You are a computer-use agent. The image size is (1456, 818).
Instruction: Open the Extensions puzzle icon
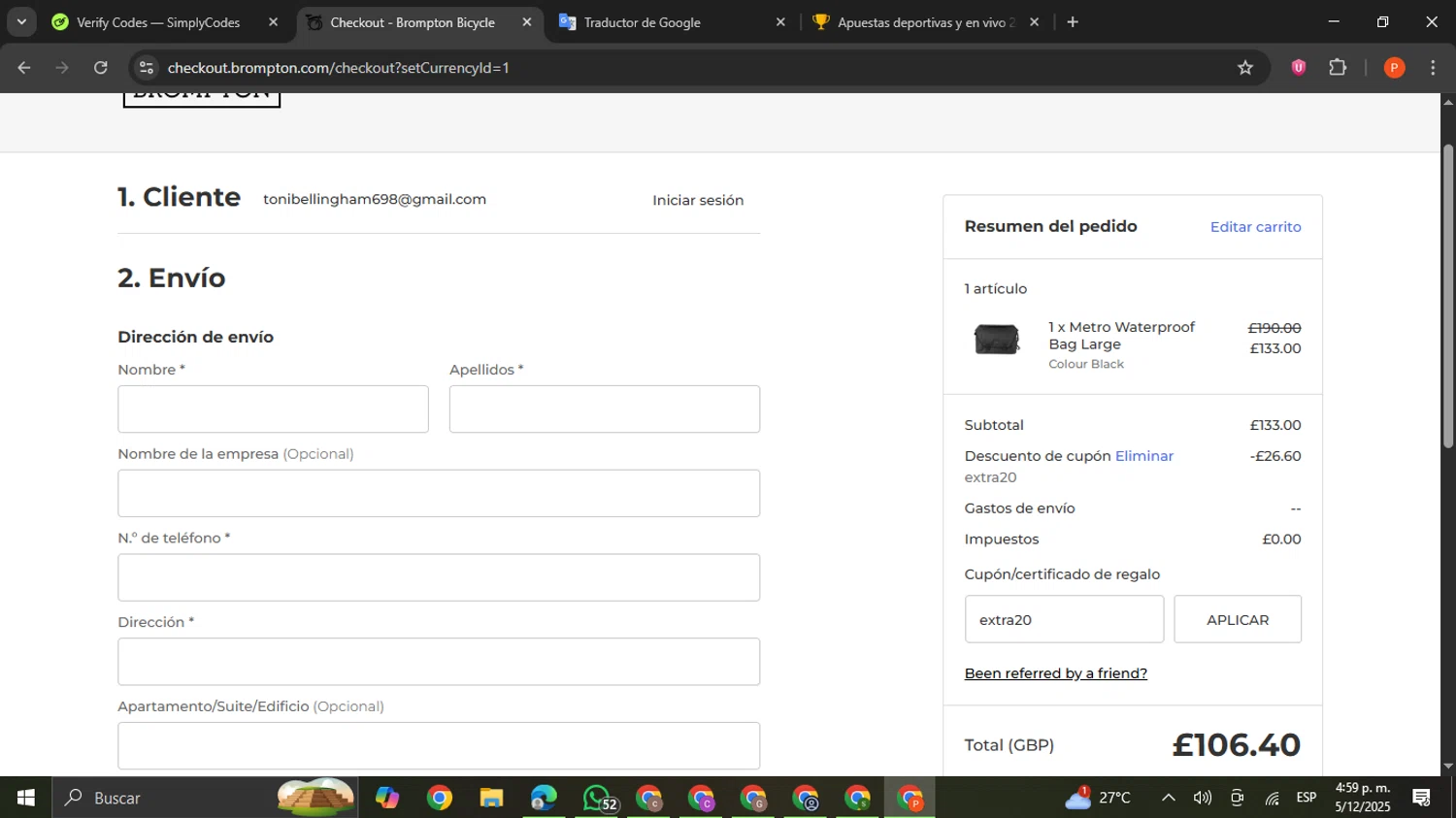tap(1338, 67)
